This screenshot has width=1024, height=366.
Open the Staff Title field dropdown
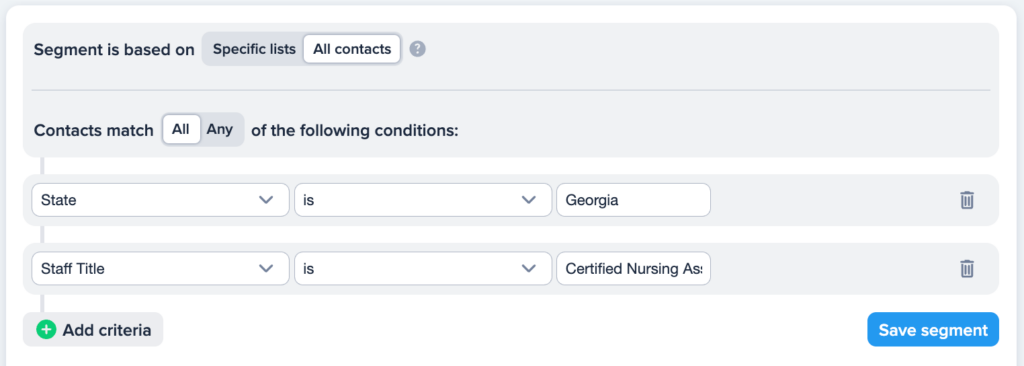click(160, 269)
